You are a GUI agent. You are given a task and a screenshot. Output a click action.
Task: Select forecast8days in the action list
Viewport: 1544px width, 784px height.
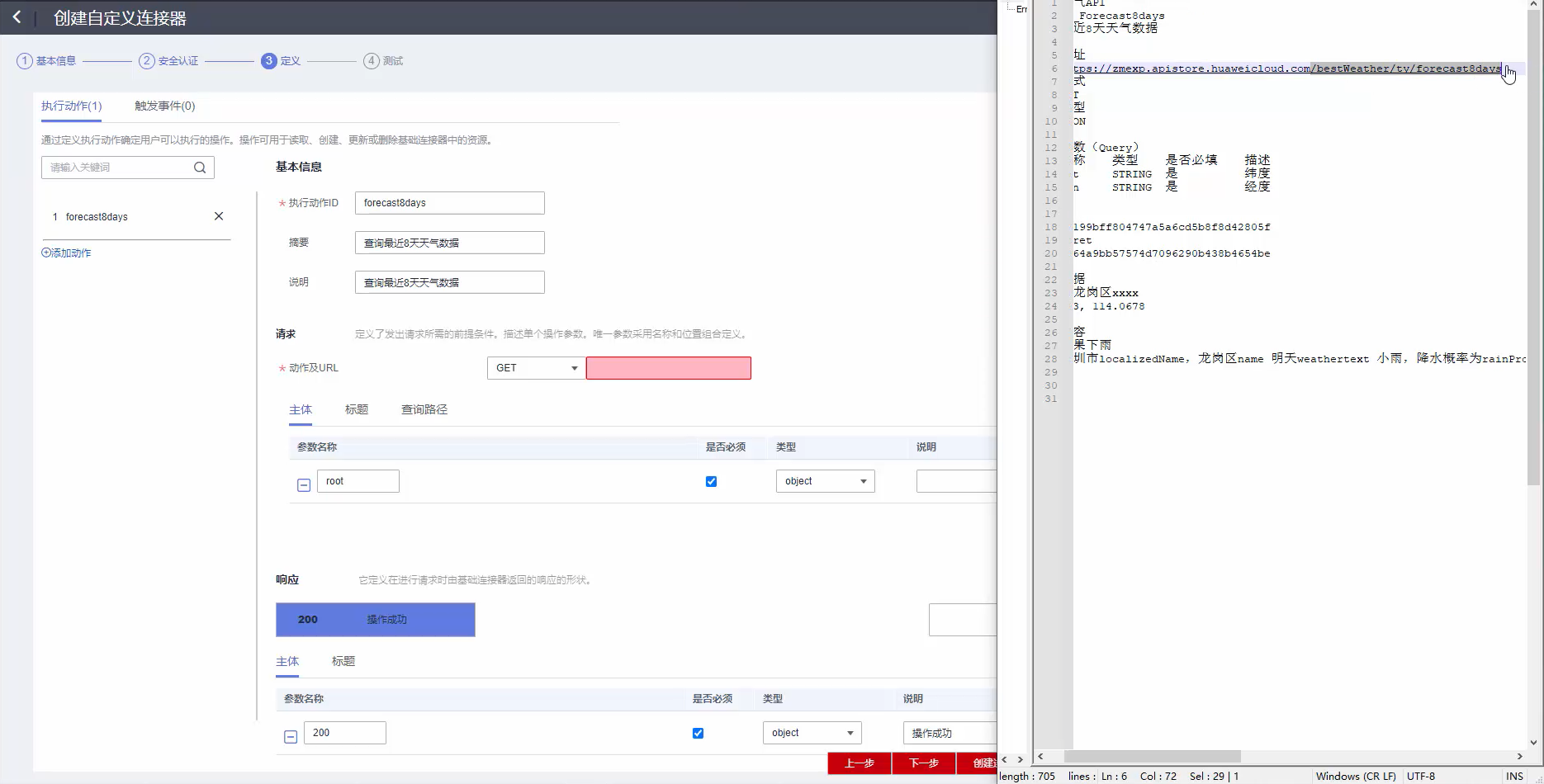pos(97,217)
